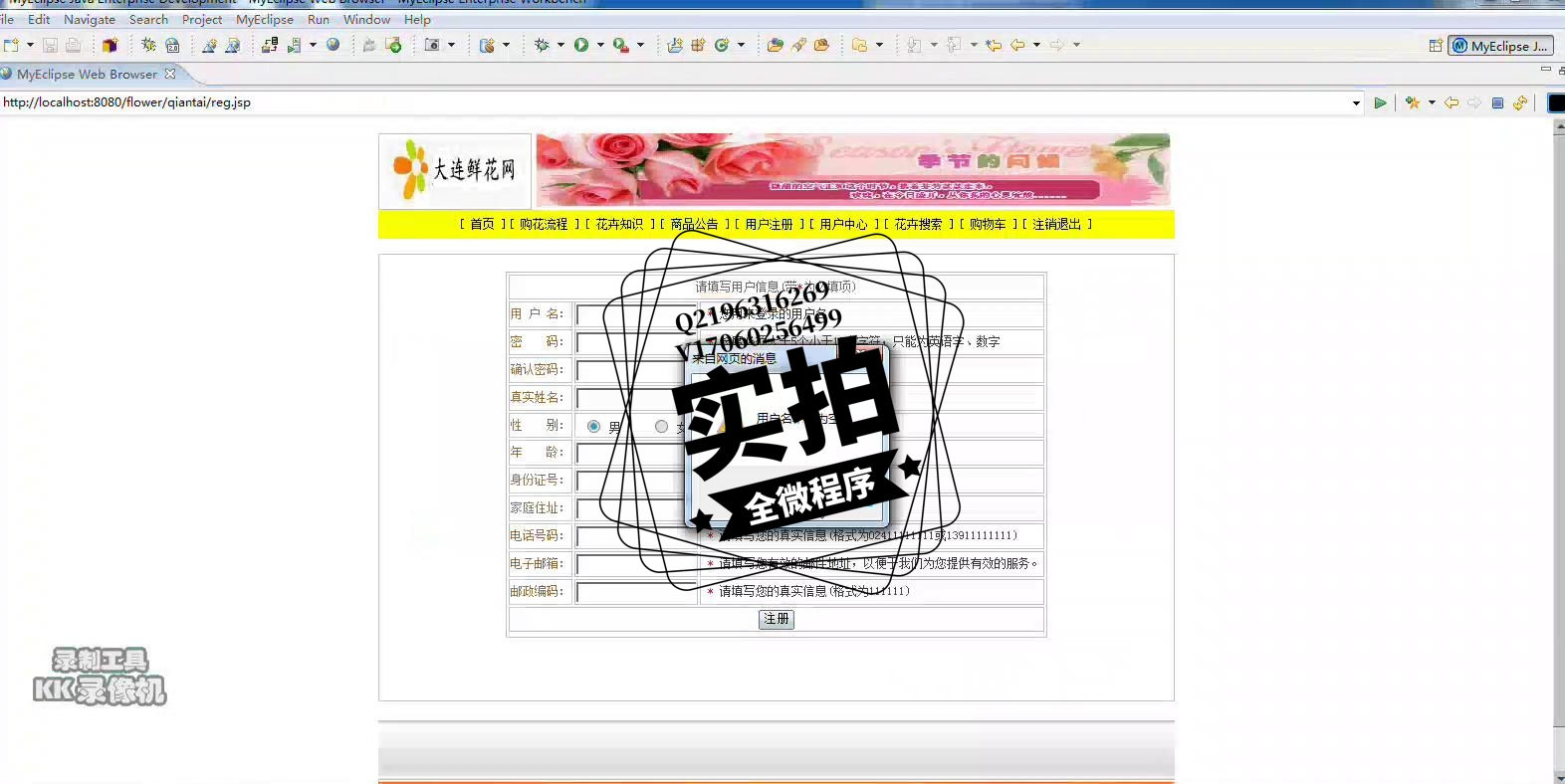Click the Open Perspective icon
Screen dimensions: 1565x784
click(1436, 46)
